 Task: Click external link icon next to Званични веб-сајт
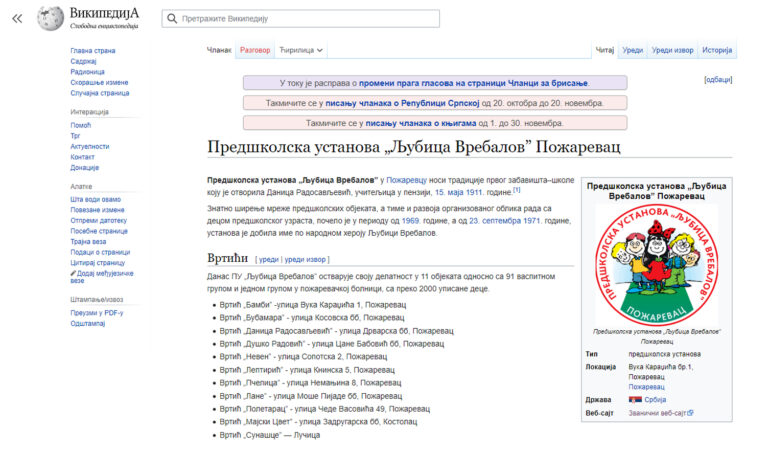(x=691, y=413)
